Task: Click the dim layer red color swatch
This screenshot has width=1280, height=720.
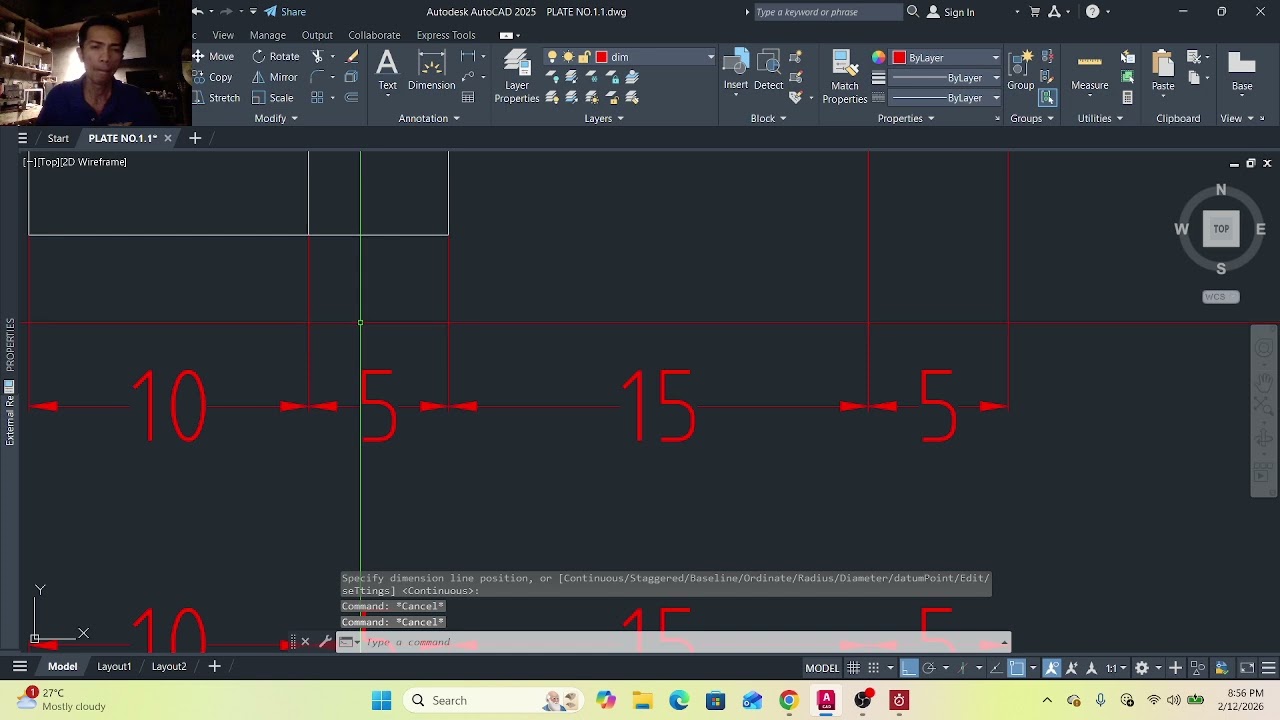Action: [602, 57]
